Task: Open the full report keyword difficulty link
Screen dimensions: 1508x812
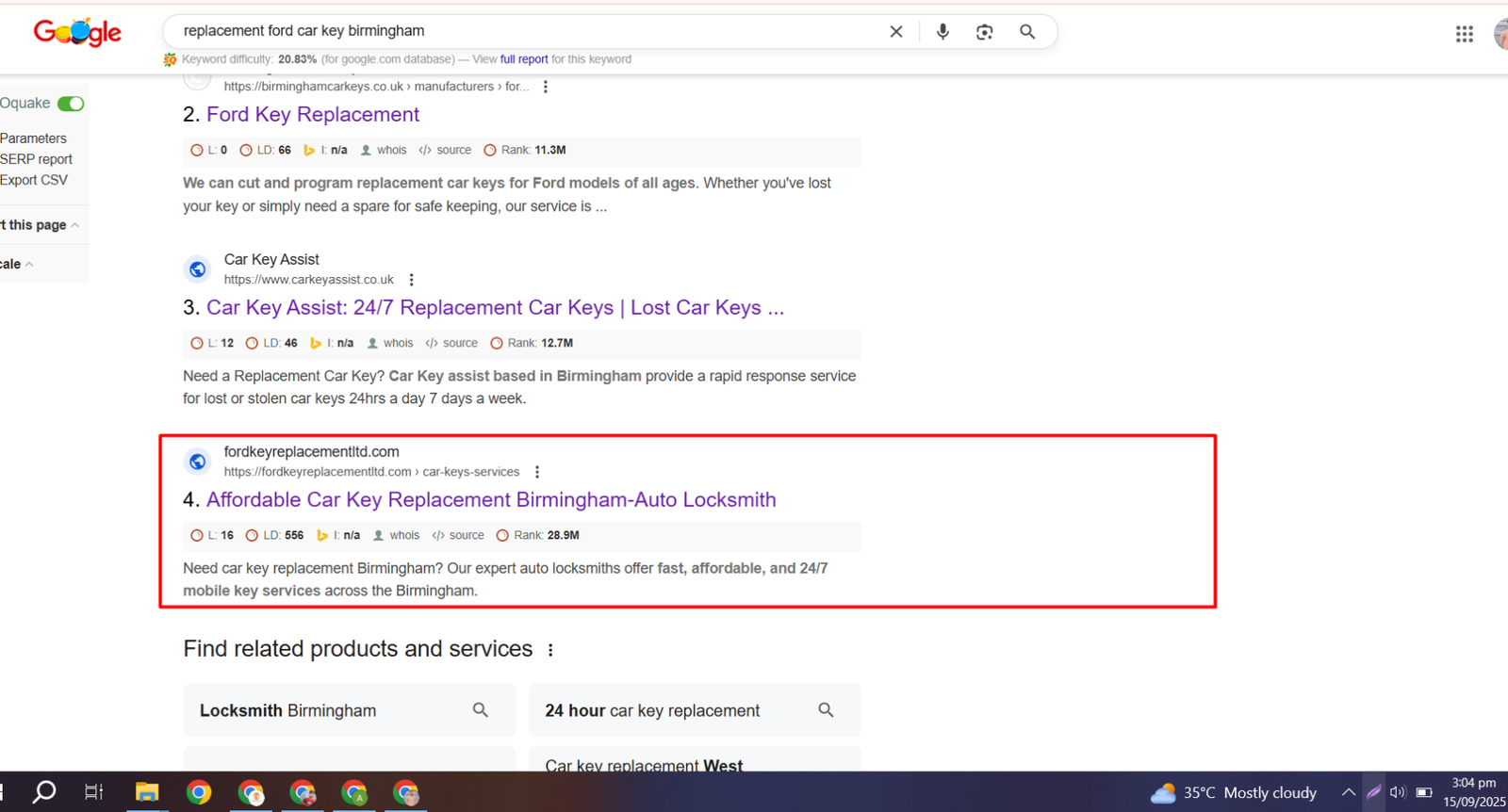Action: (x=523, y=59)
